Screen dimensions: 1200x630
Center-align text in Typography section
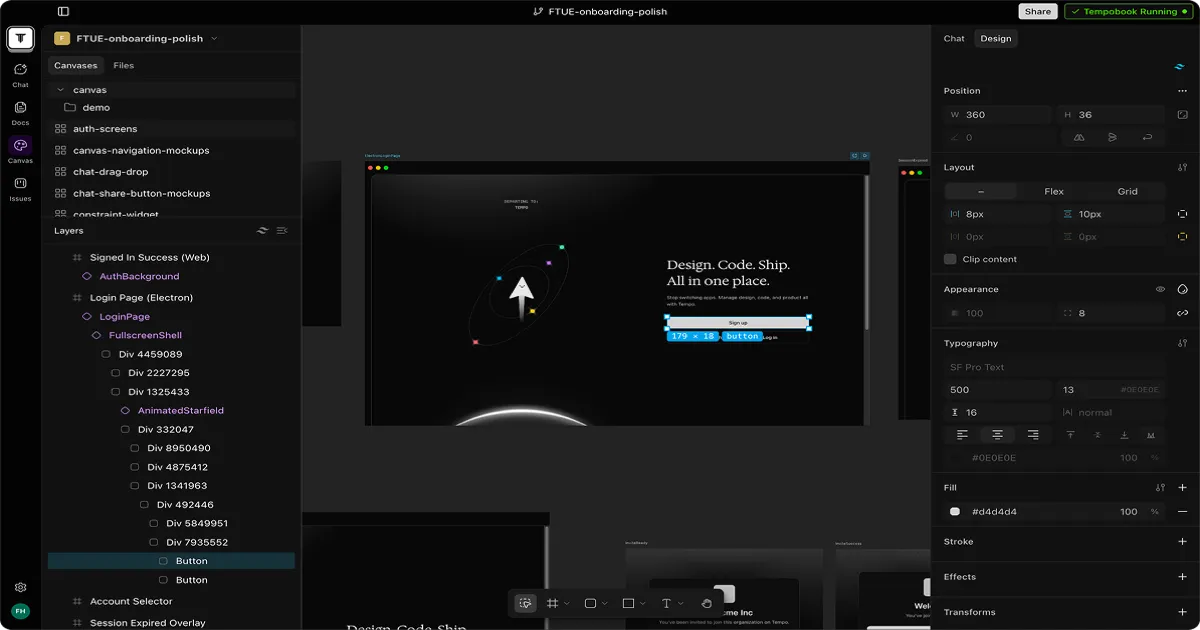click(997, 435)
